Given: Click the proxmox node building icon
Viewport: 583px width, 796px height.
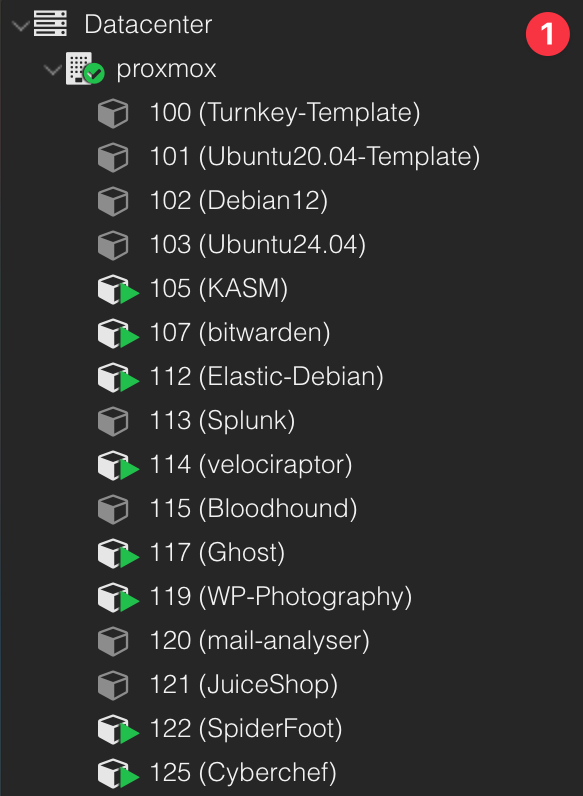Looking at the screenshot, I should [x=84, y=69].
